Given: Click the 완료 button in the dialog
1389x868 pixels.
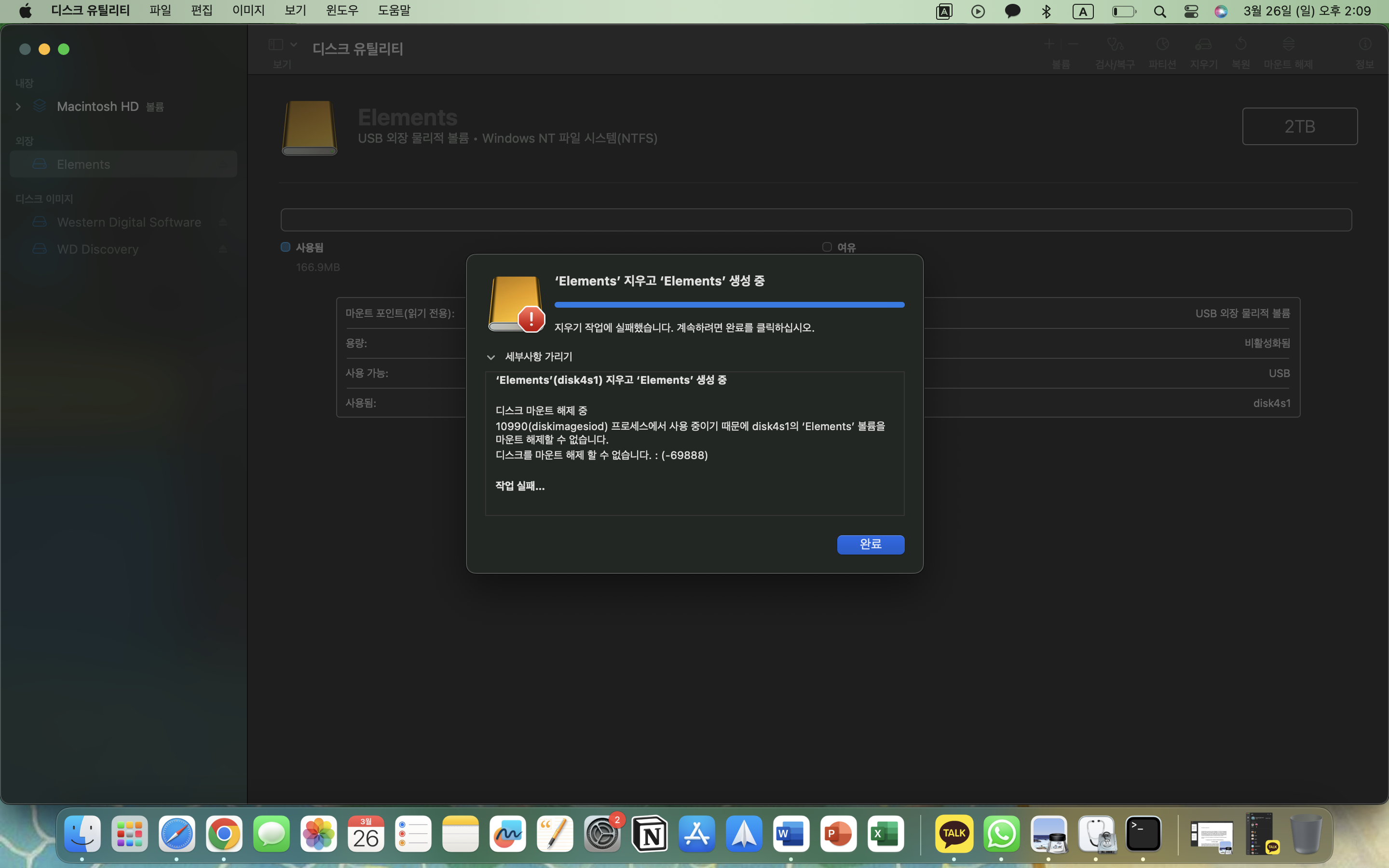Looking at the screenshot, I should tap(870, 544).
